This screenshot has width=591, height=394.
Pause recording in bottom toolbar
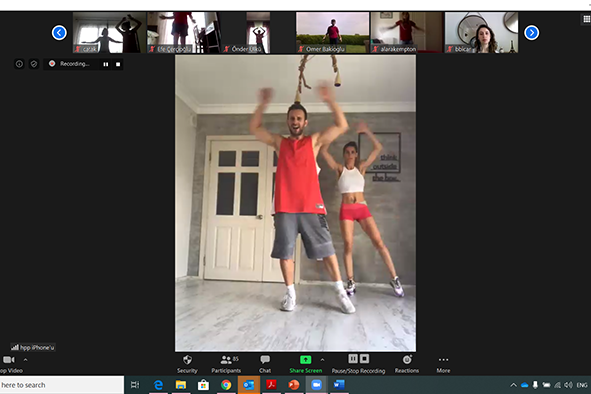click(353, 359)
